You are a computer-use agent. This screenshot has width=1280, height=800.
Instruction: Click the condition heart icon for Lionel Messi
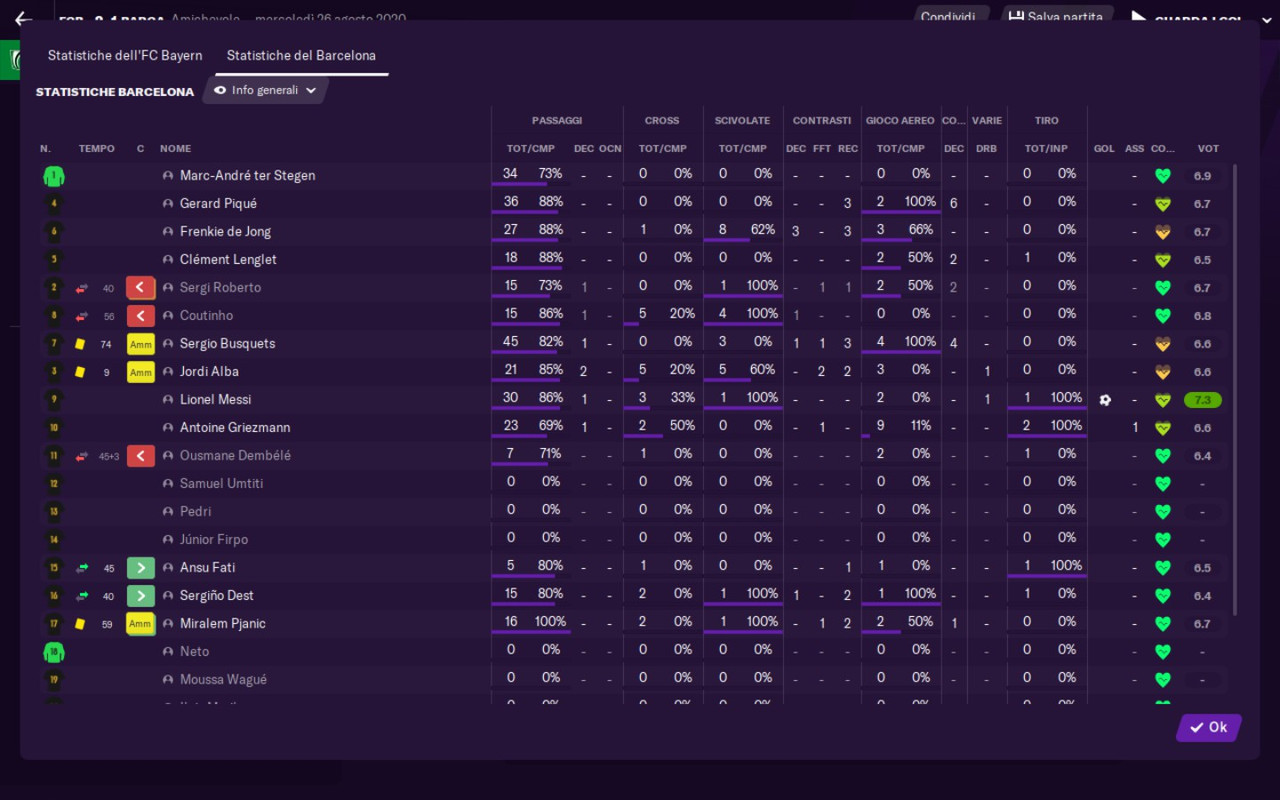1162,400
